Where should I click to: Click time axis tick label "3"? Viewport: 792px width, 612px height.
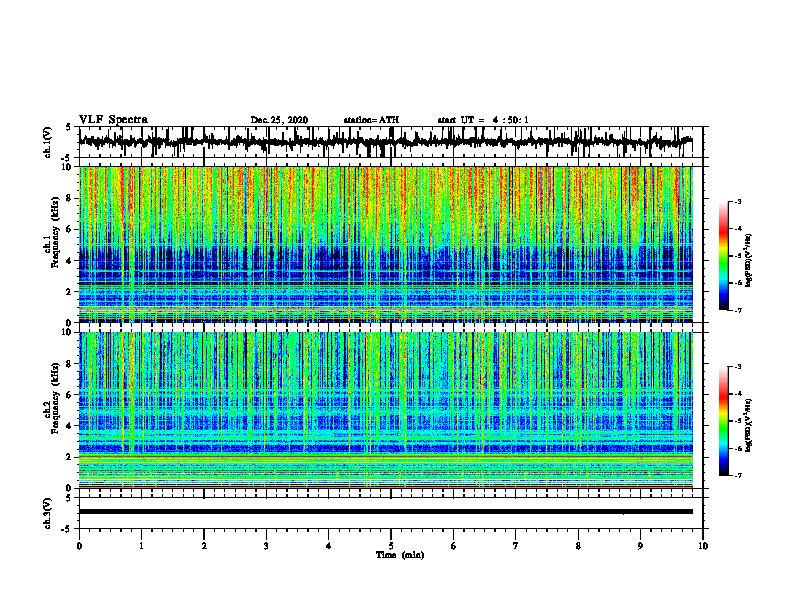(x=266, y=546)
